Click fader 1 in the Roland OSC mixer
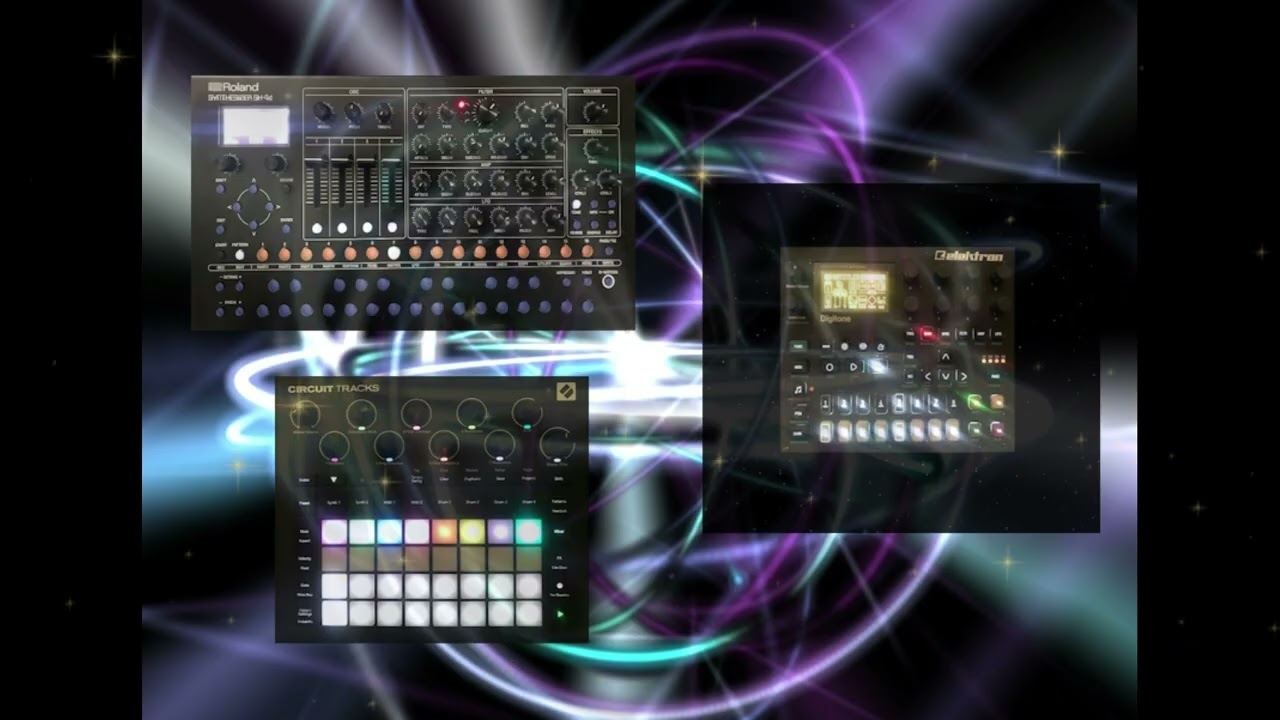1280x720 pixels. [316, 180]
